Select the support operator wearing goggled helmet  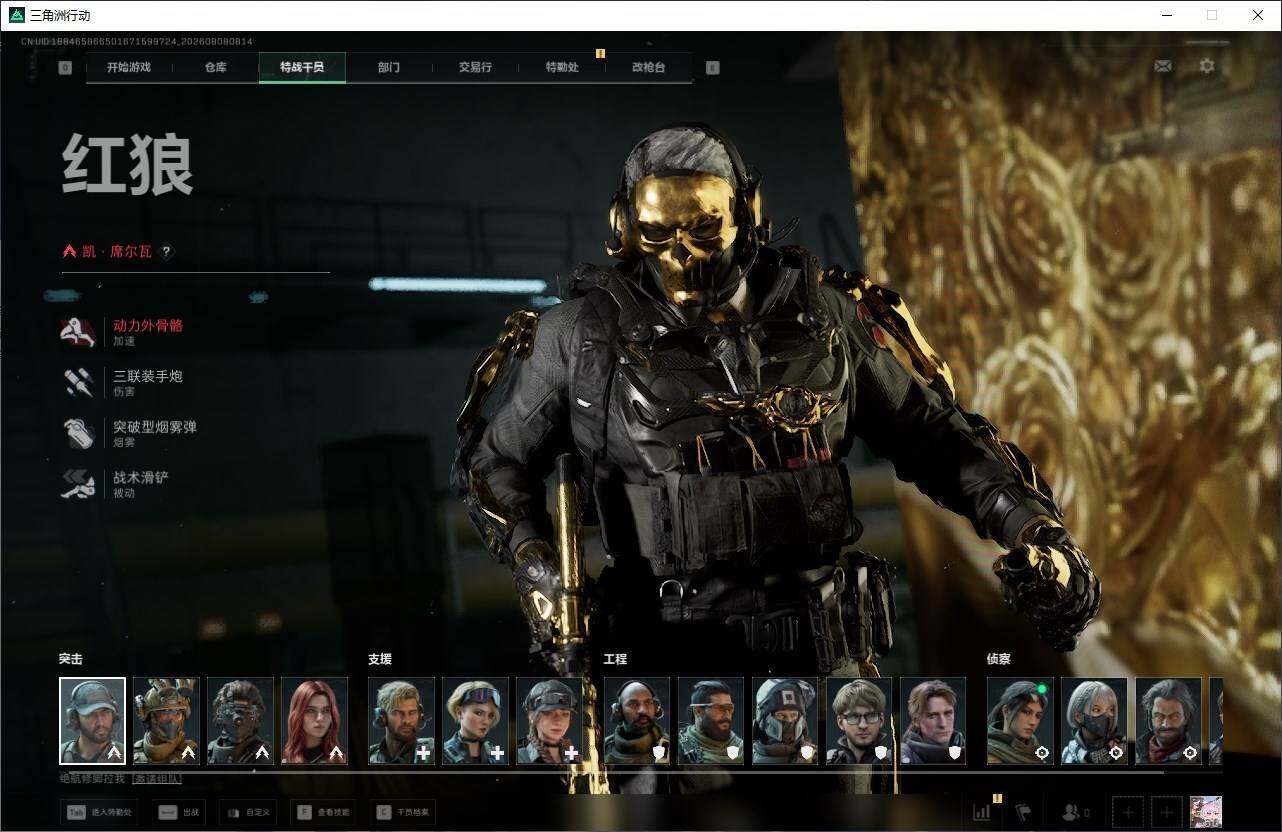pyautogui.click(x=549, y=721)
